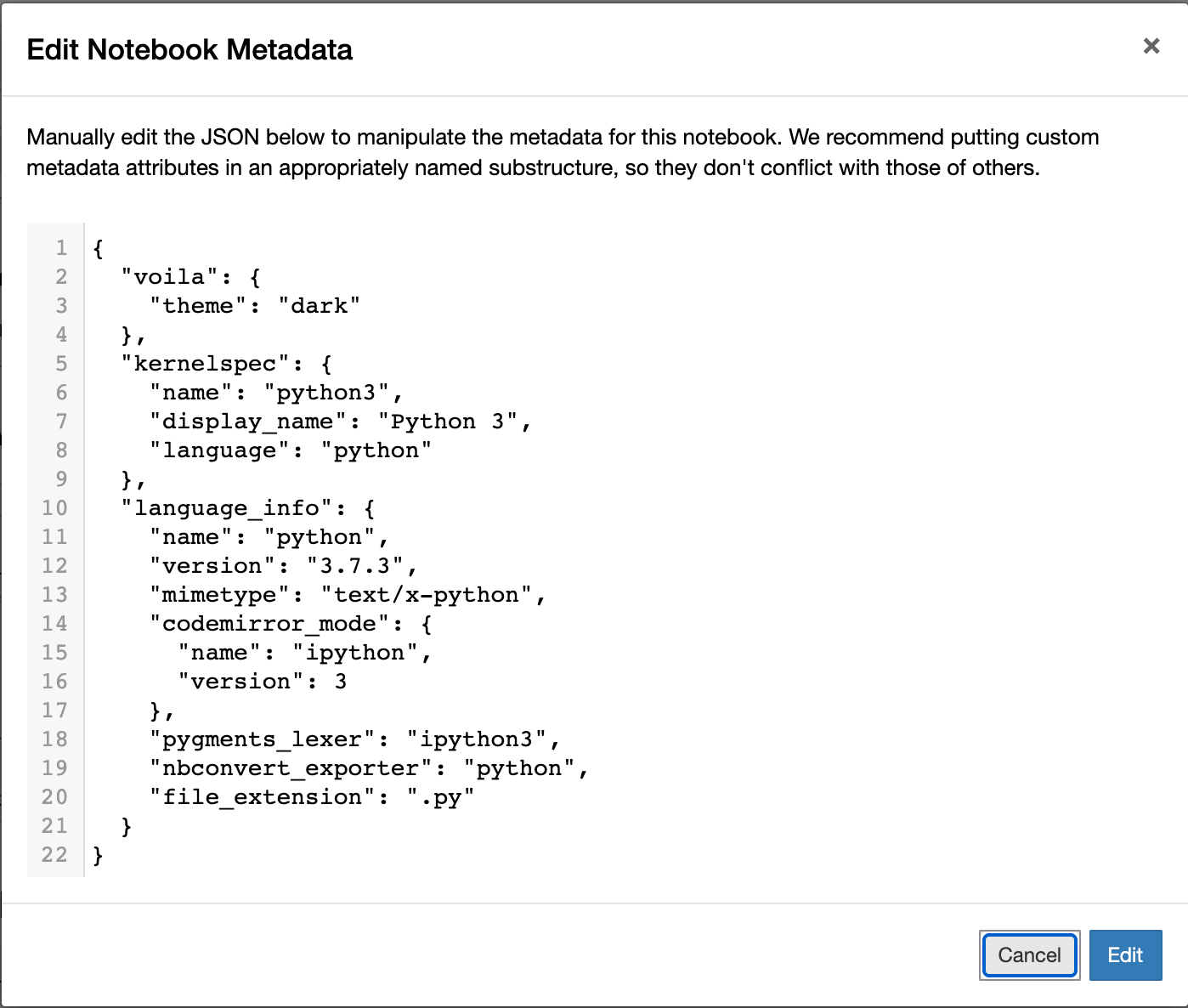Viewport: 1188px width, 1008px height.
Task: Click the Cancel button
Action: pos(1029,955)
